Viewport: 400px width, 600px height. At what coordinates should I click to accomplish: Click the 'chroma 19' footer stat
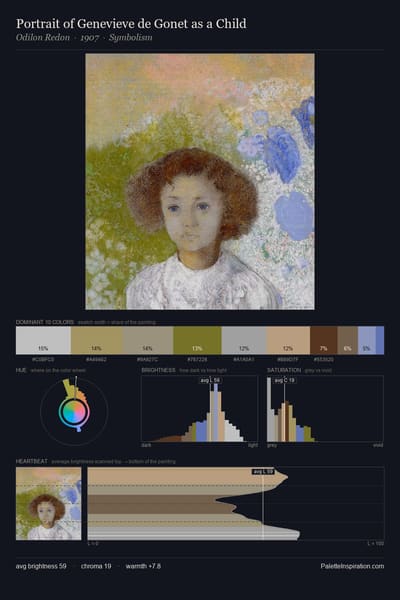(x=96, y=566)
